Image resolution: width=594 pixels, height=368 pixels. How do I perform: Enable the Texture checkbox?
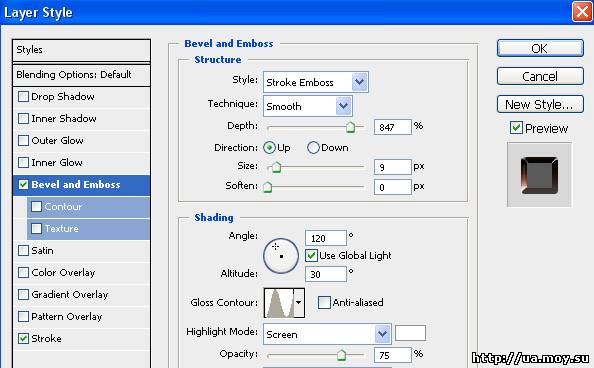pos(36,229)
